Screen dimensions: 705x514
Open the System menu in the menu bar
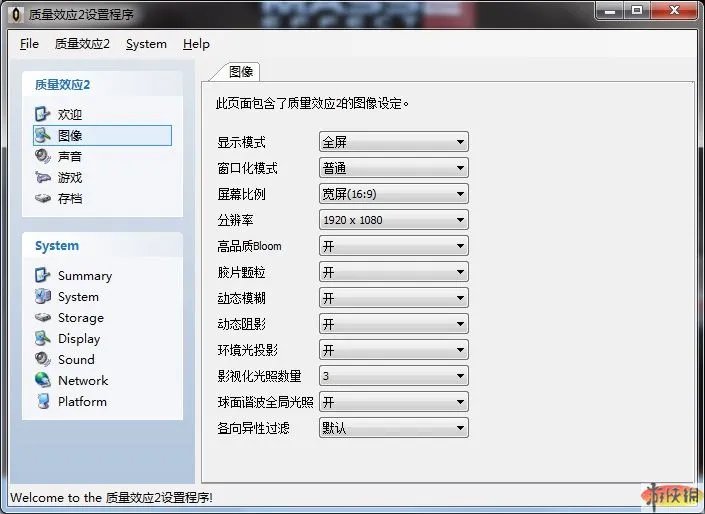(146, 44)
